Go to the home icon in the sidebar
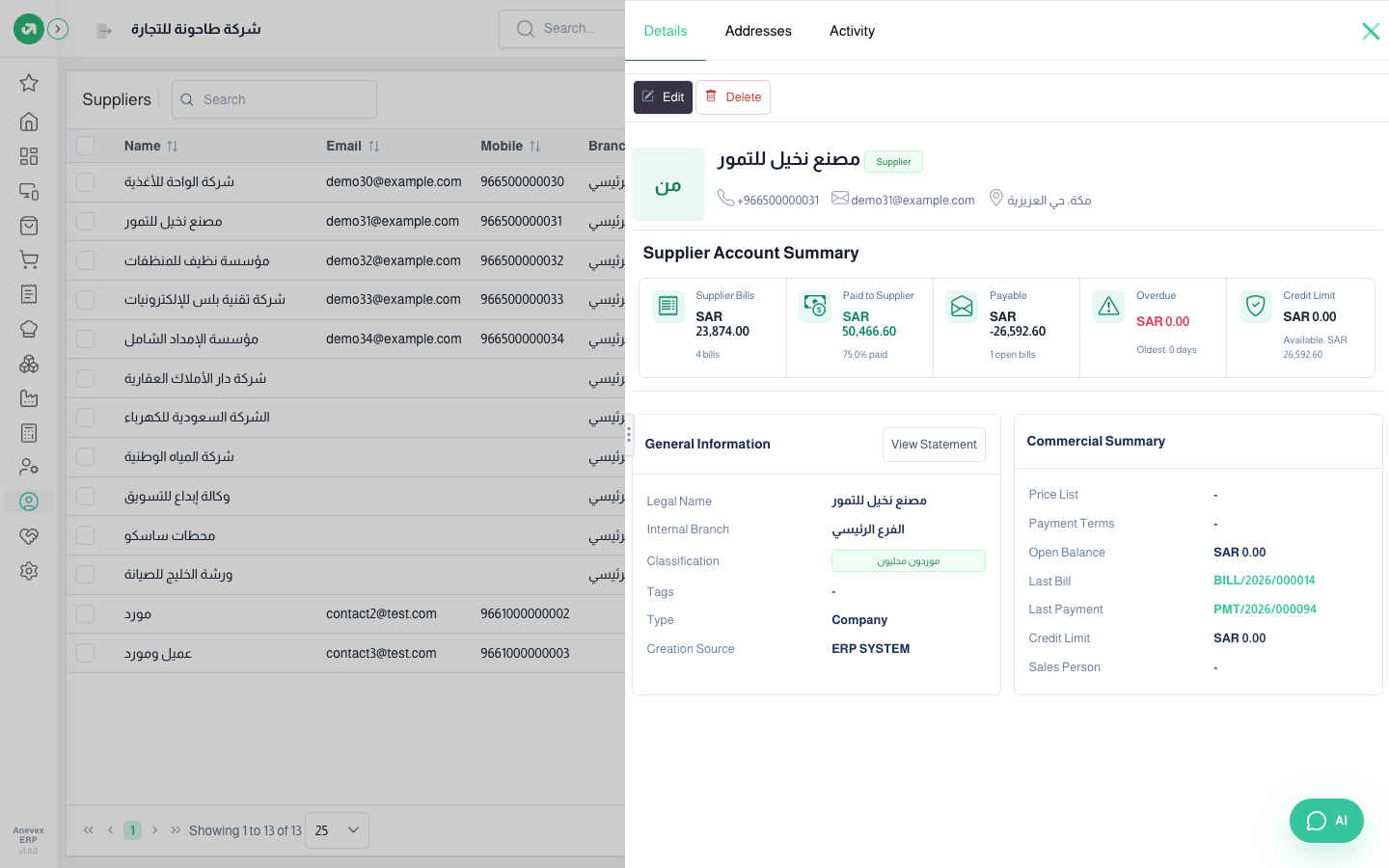This screenshot has width=1389, height=868. (x=29, y=122)
